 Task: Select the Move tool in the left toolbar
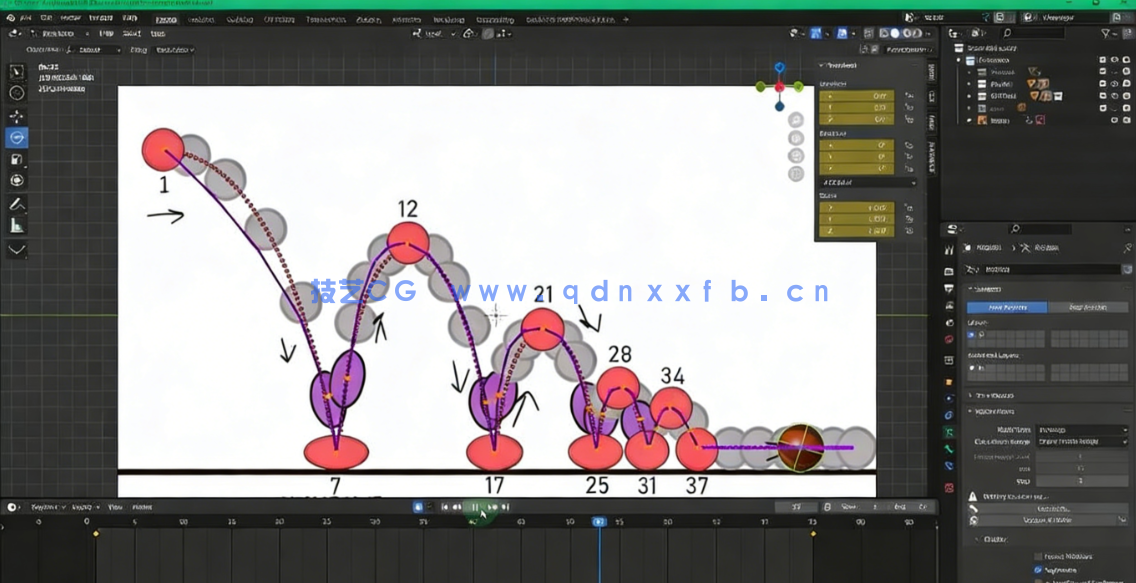click(16, 116)
